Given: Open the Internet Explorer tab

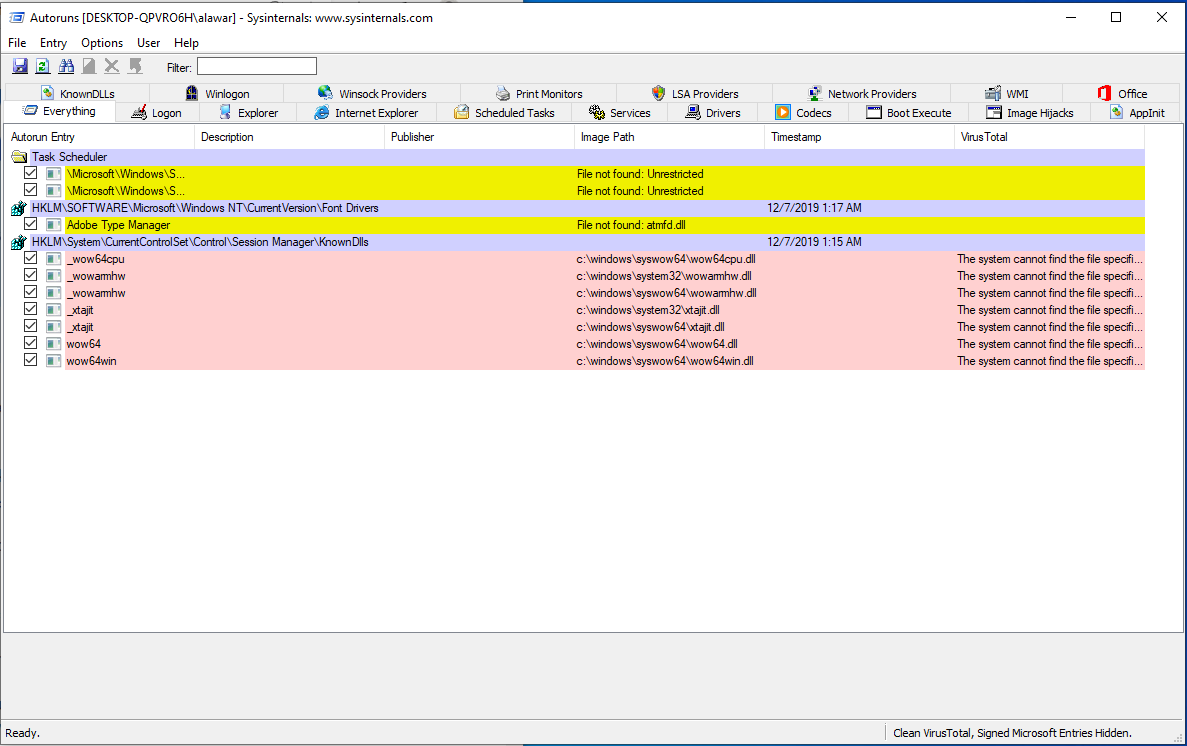Looking at the screenshot, I should (366, 113).
